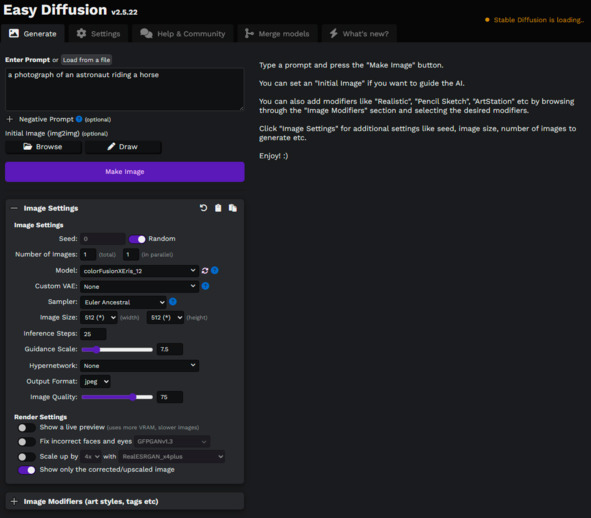591x518 pixels.
Task: Click the Make Image button
Action: (x=125, y=172)
